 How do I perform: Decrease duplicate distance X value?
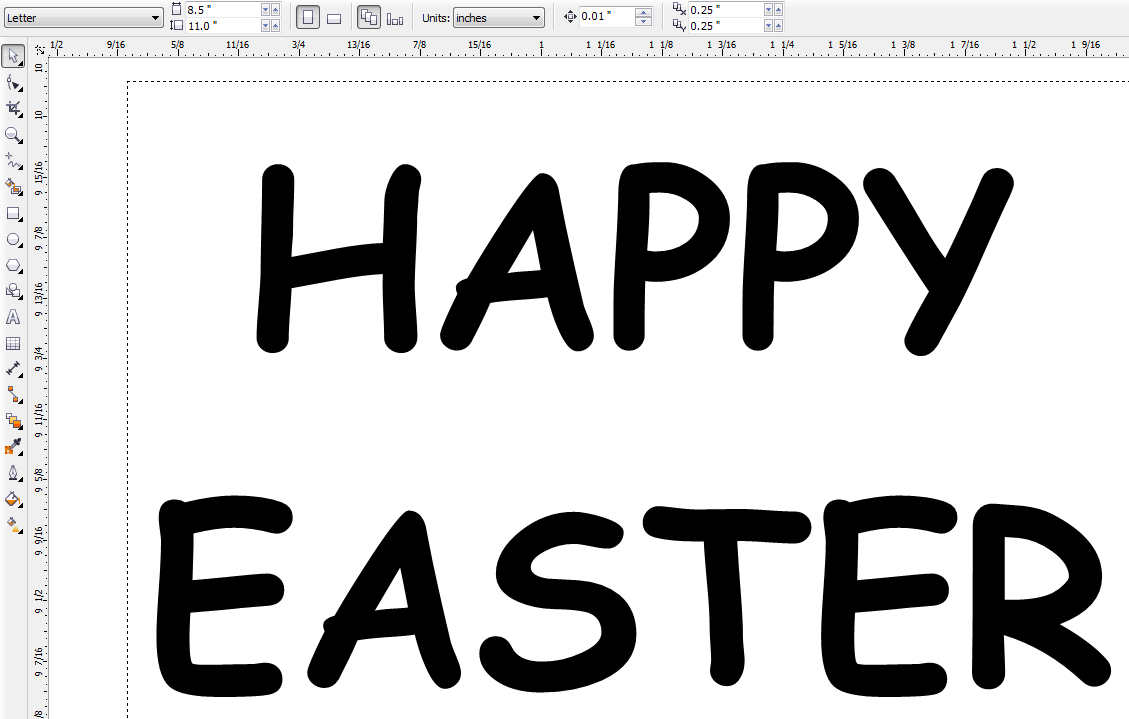click(x=768, y=9)
